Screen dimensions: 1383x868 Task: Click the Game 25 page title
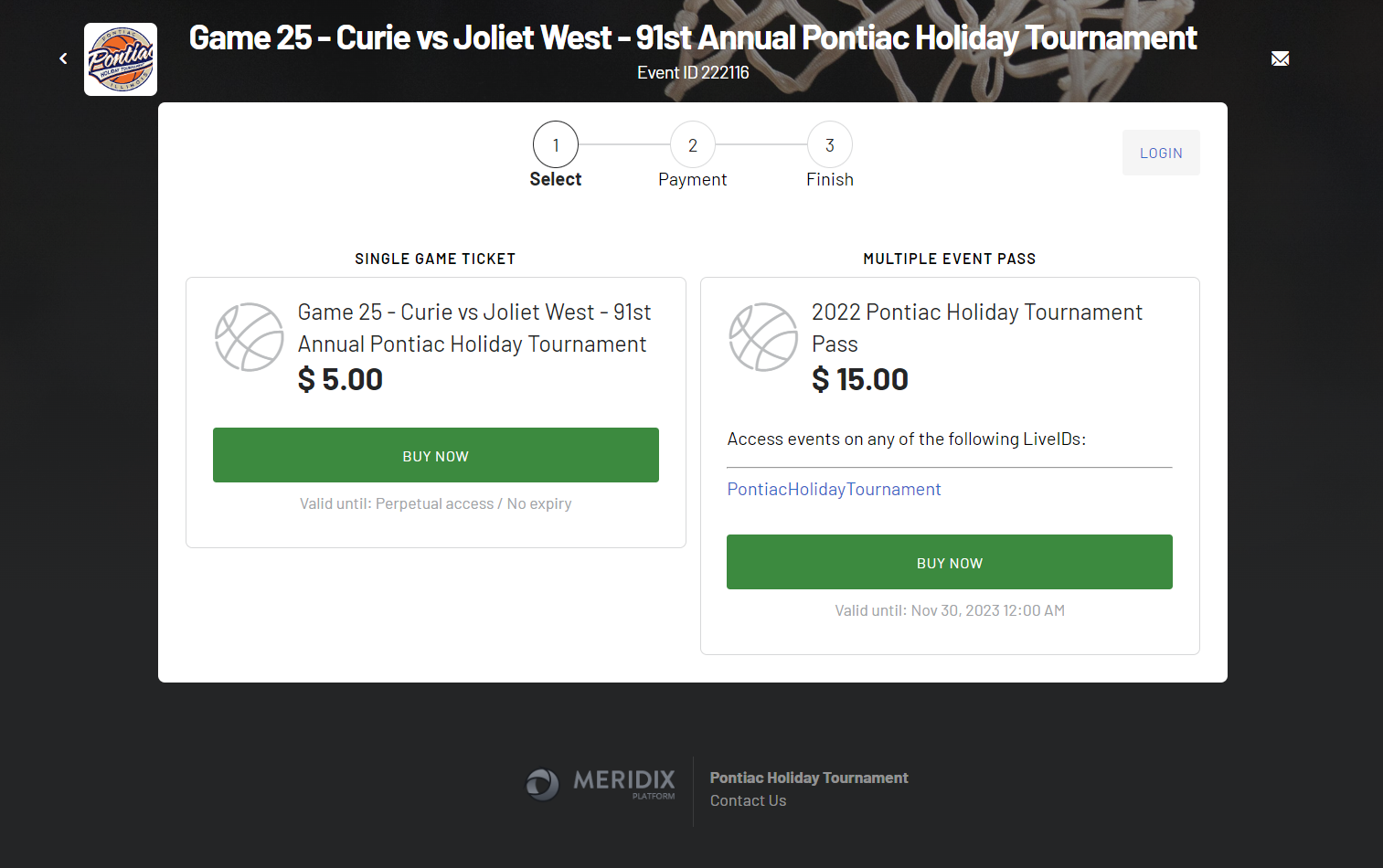(692, 38)
